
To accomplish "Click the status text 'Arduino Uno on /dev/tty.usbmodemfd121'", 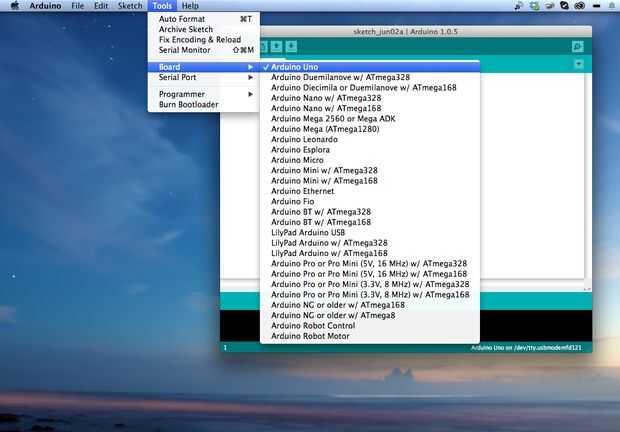I will 526,348.
